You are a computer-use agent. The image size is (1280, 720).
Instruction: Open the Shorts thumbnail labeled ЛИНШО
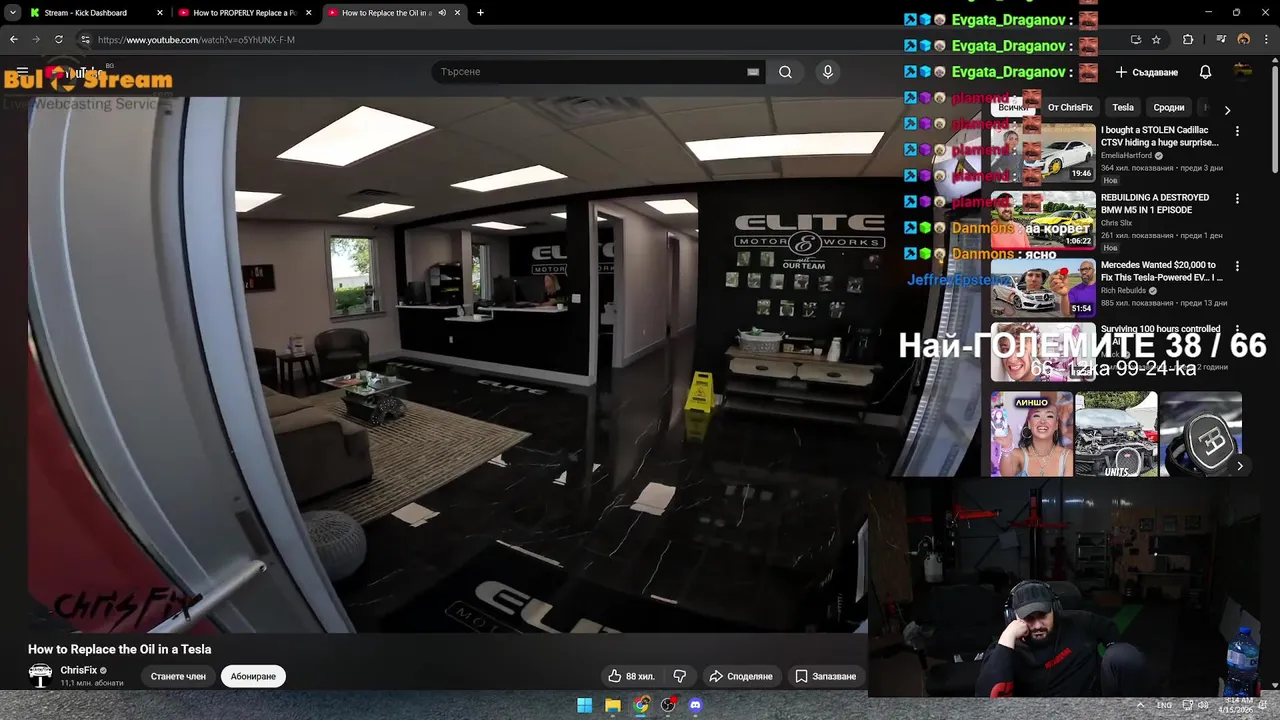(1031, 434)
